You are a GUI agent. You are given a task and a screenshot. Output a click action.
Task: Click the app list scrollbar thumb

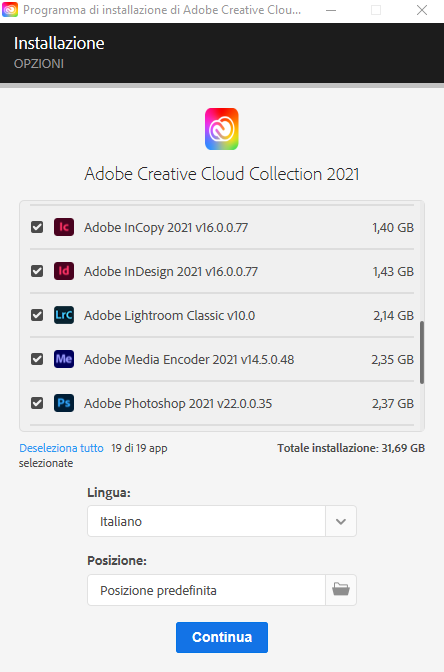(422, 352)
